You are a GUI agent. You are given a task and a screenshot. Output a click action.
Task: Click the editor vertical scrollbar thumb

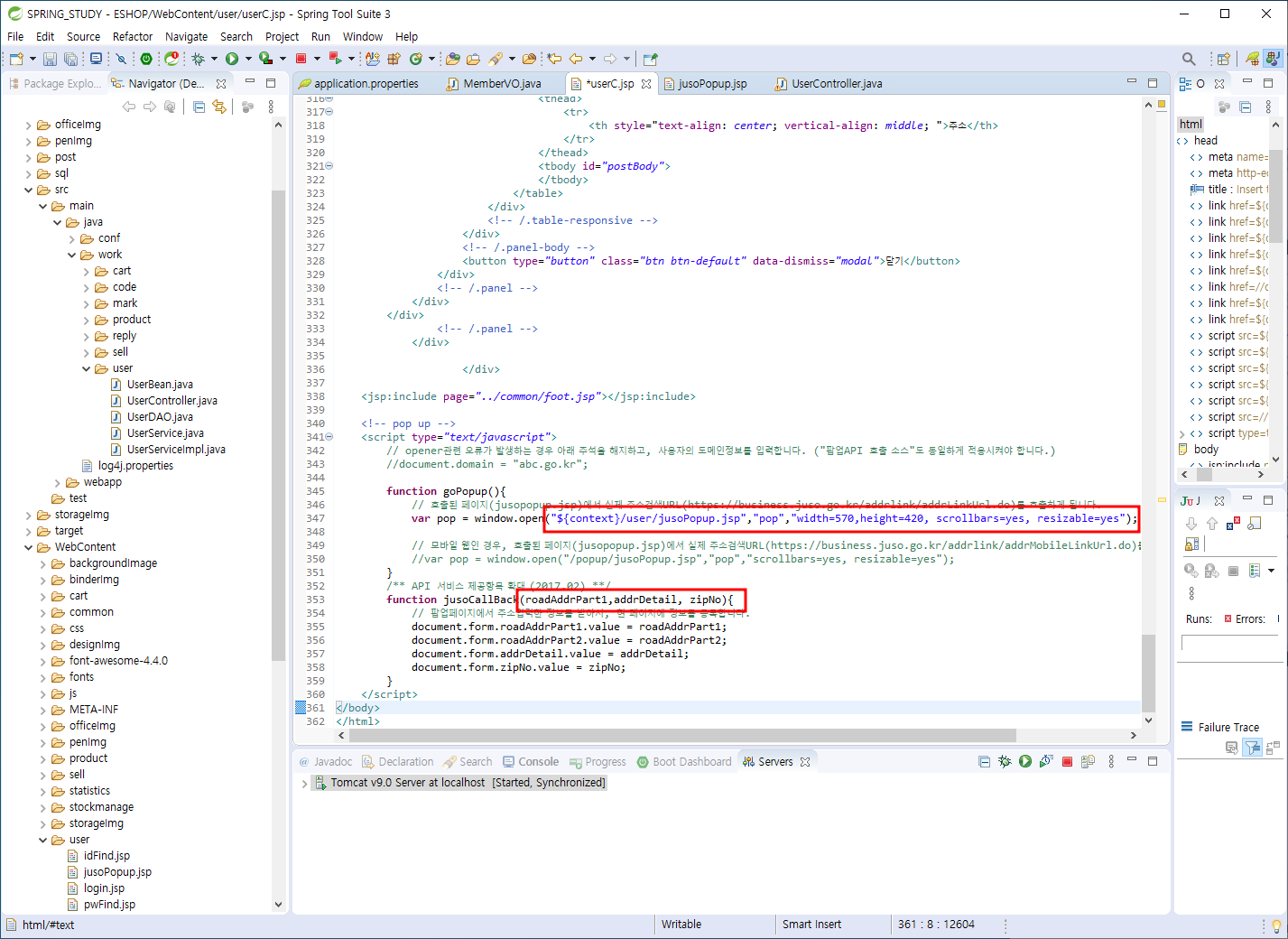pos(1148,673)
